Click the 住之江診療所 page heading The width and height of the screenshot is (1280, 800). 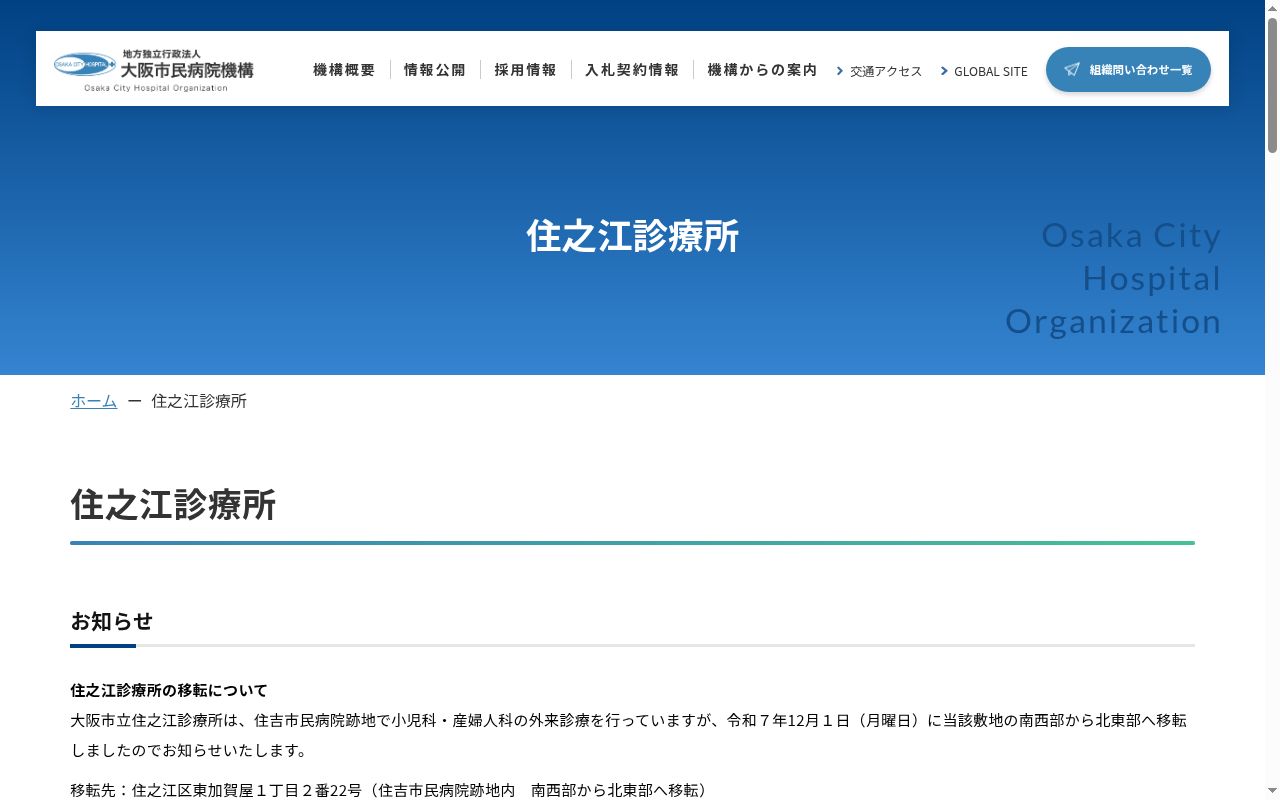[173, 505]
